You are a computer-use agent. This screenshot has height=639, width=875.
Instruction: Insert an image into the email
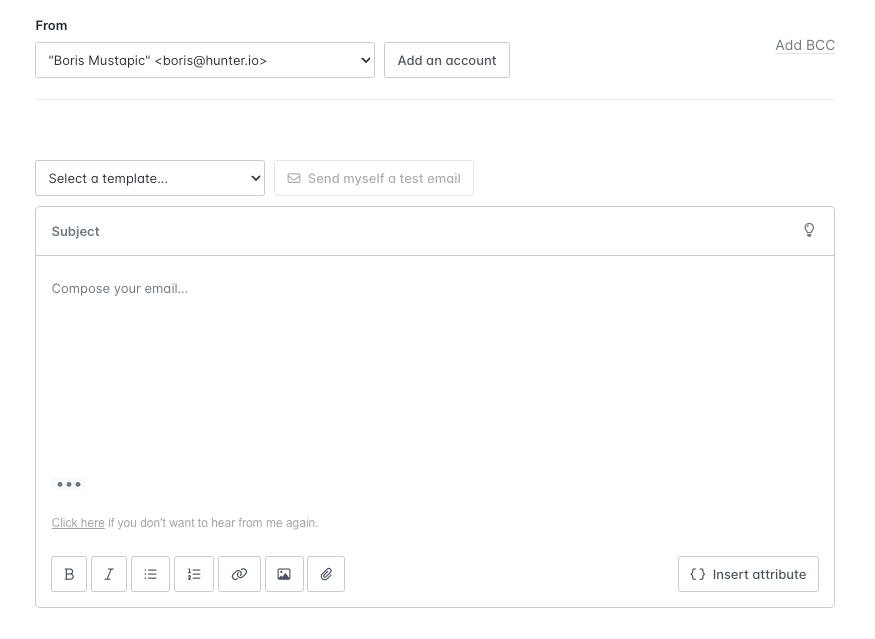[x=284, y=574]
